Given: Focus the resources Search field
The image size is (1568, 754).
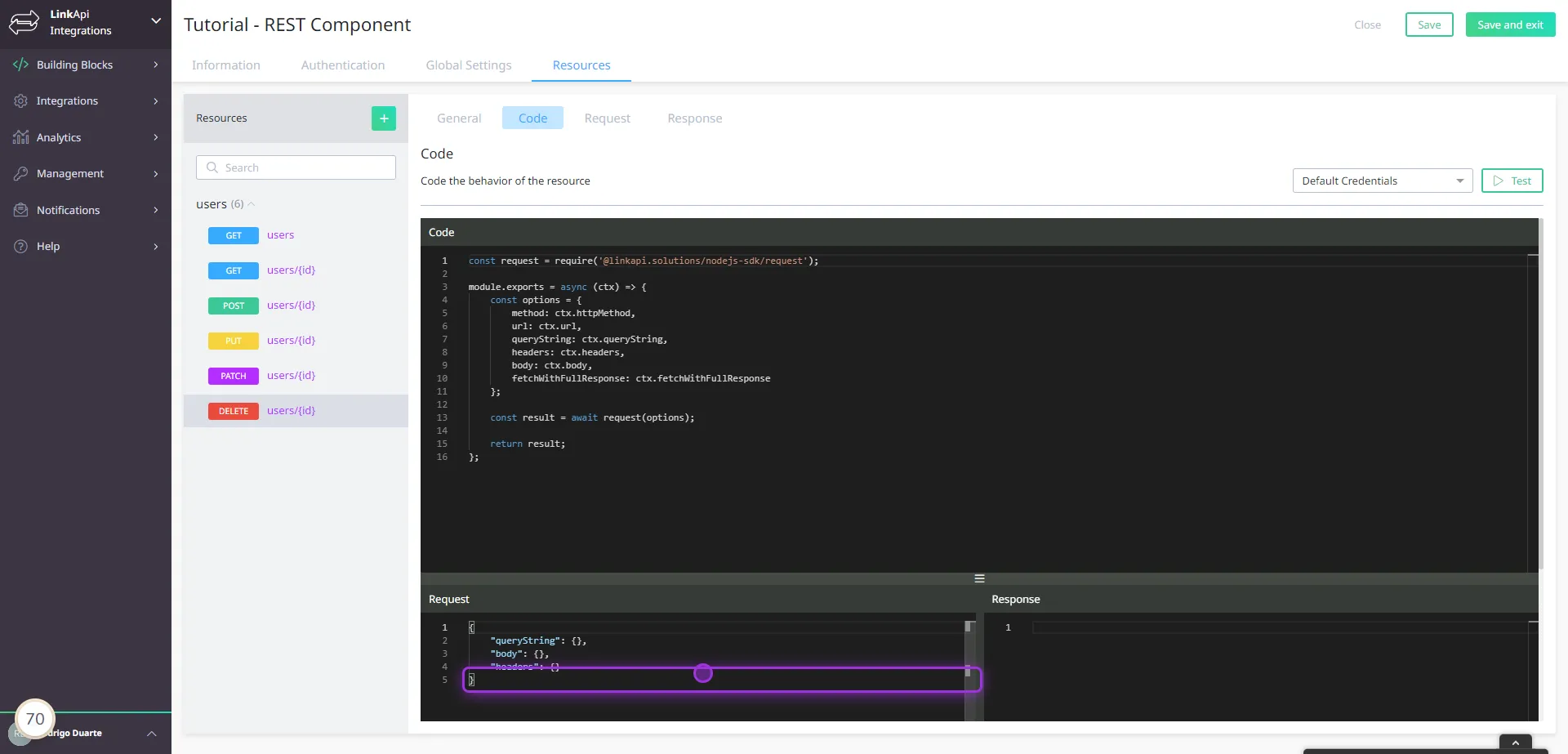Looking at the screenshot, I should coord(296,167).
